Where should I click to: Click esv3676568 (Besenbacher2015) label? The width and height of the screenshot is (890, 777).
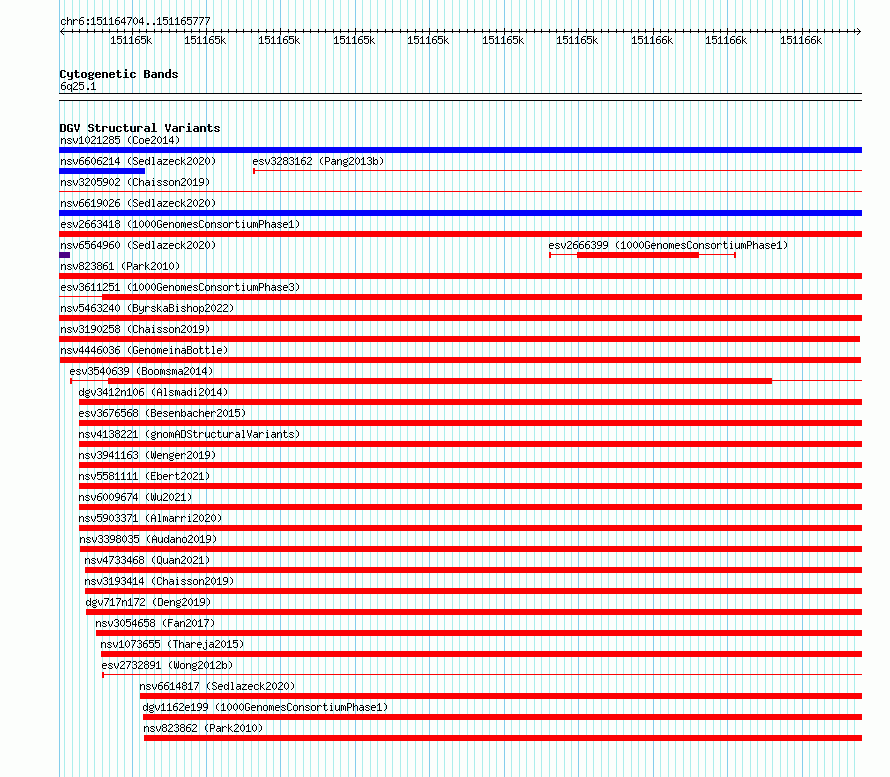pos(162,413)
